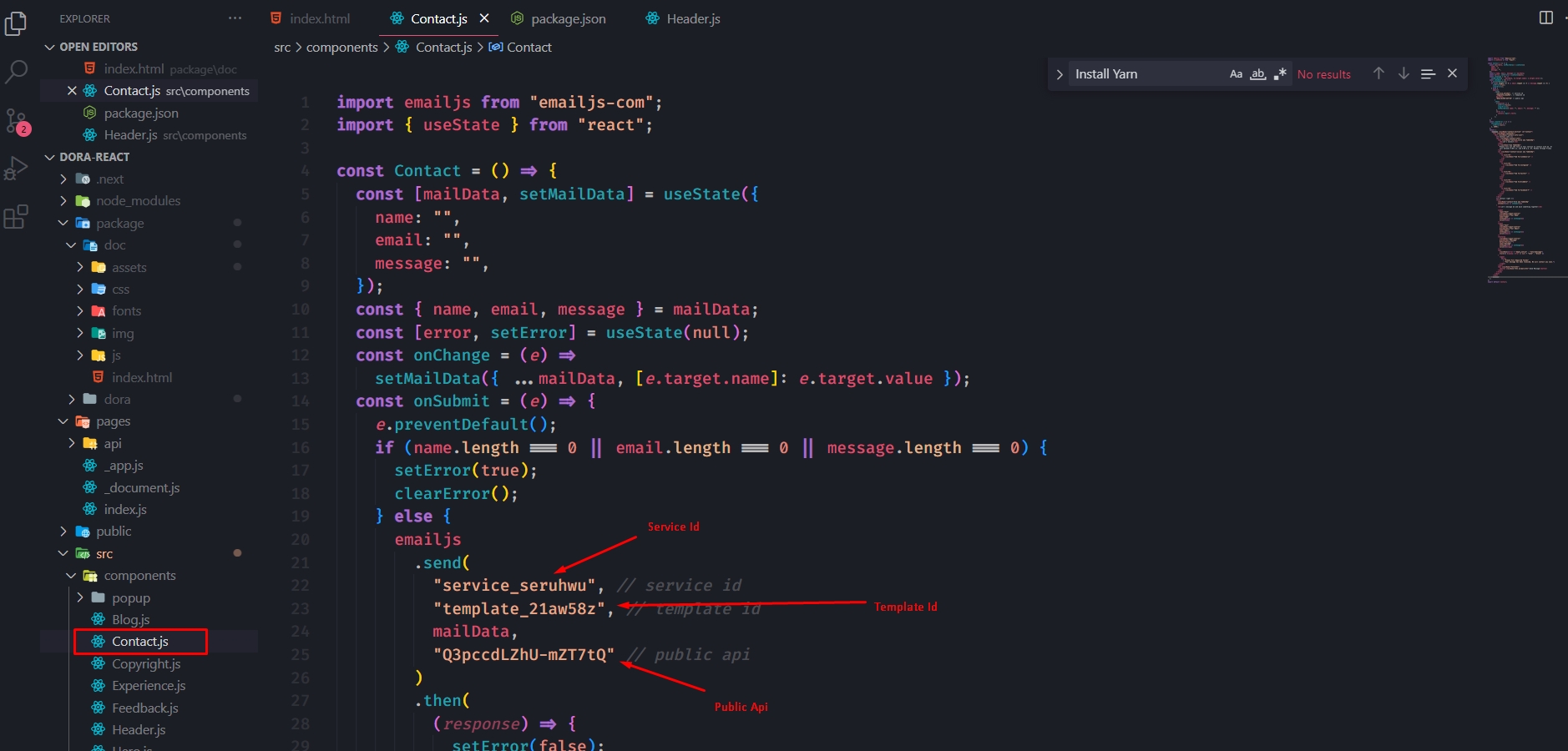1568x751 pixels.
Task: Open the Search view icon
Action: pyautogui.click(x=16, y=72)
